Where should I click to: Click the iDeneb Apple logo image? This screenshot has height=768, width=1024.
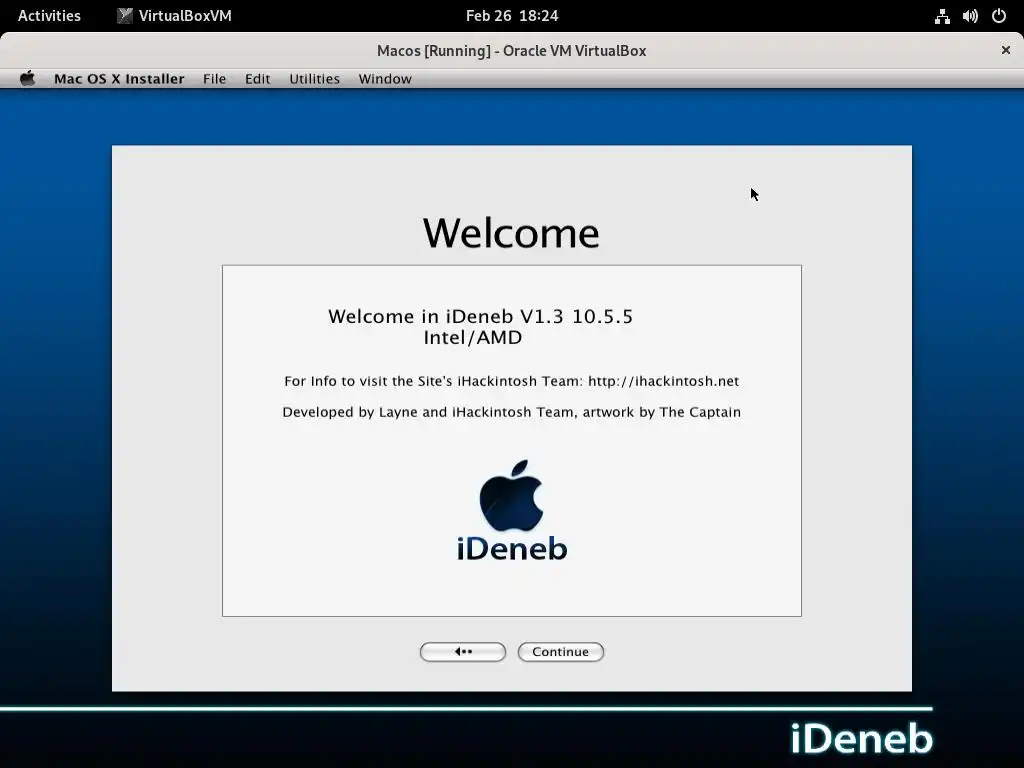pyautogui.click(x=511, y=510)
